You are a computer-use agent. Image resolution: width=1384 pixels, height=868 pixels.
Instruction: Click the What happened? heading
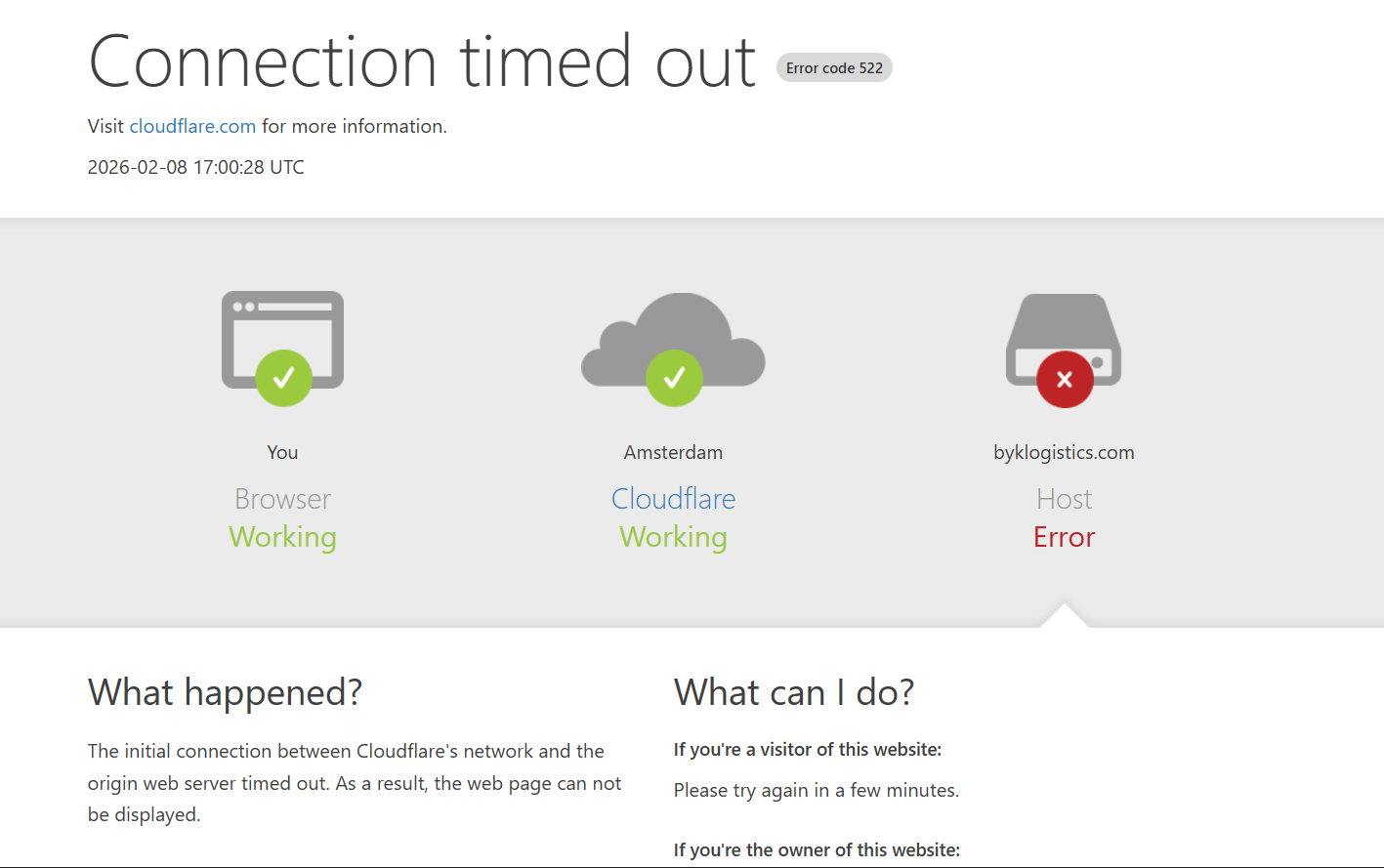tap(225, 692)
